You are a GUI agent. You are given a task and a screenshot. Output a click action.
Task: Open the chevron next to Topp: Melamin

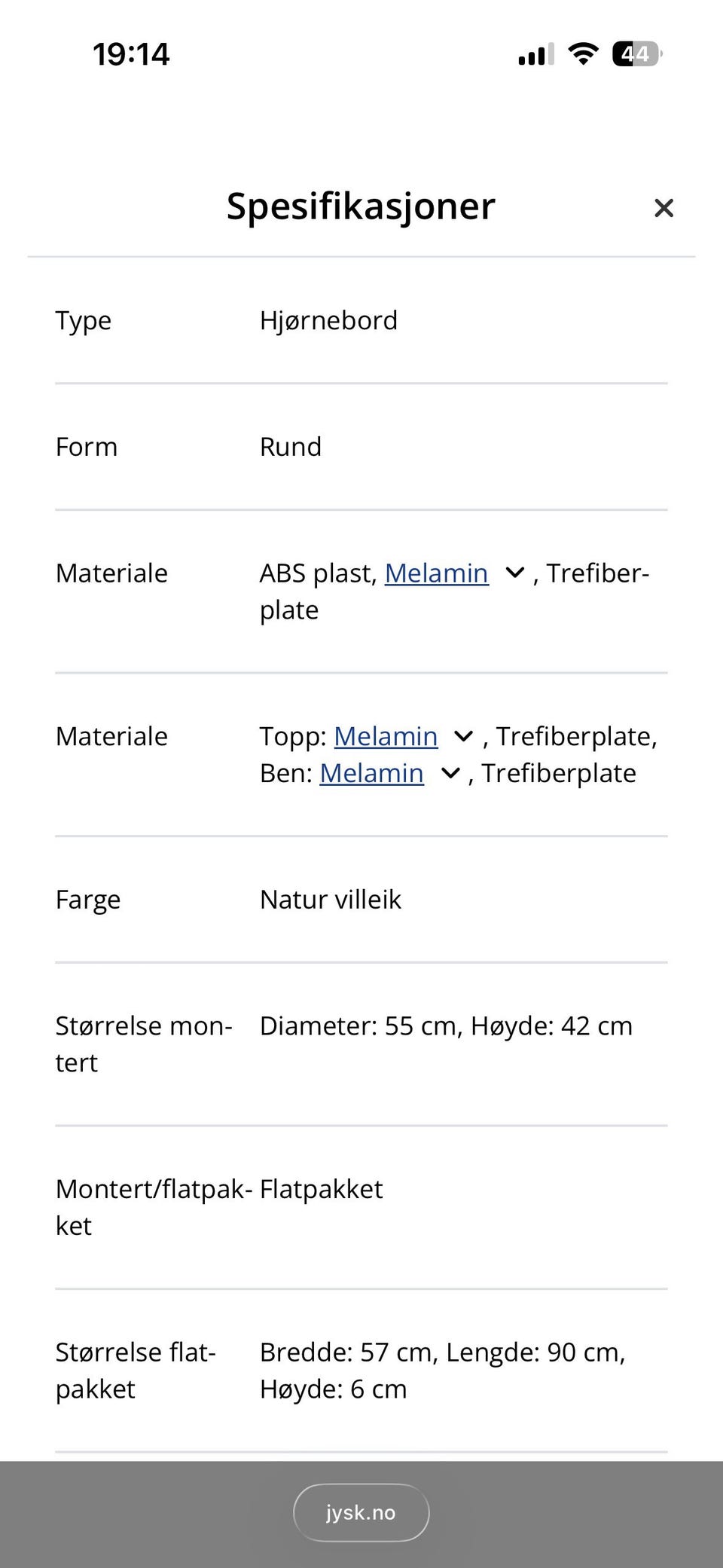click(463, 736)
